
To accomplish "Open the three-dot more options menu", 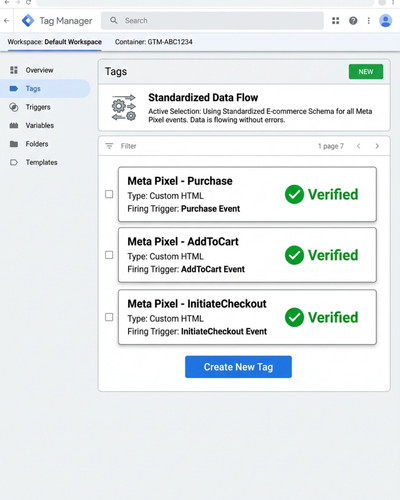I will click(369, 21).
